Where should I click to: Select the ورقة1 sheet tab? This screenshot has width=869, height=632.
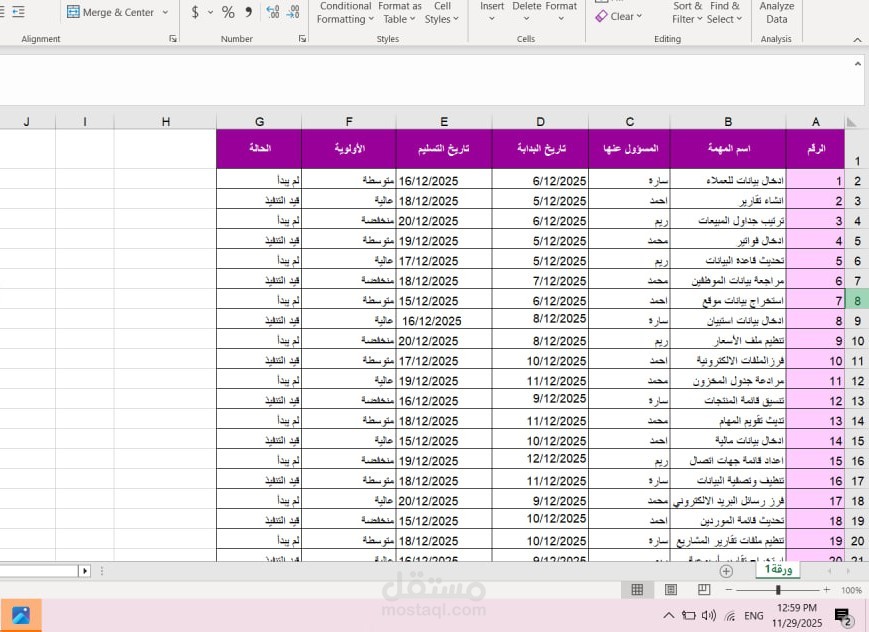point(778,569)
